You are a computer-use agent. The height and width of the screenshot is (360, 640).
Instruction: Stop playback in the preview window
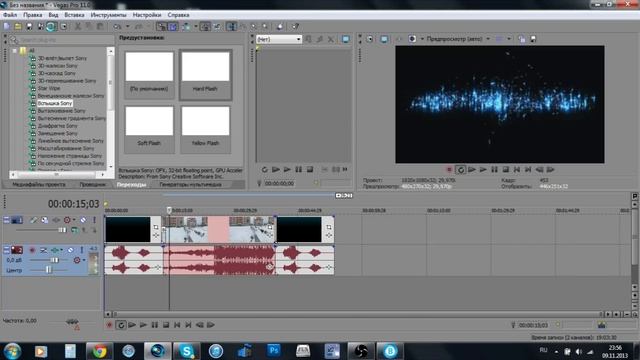pyautogui.click(x=505, y=169)
